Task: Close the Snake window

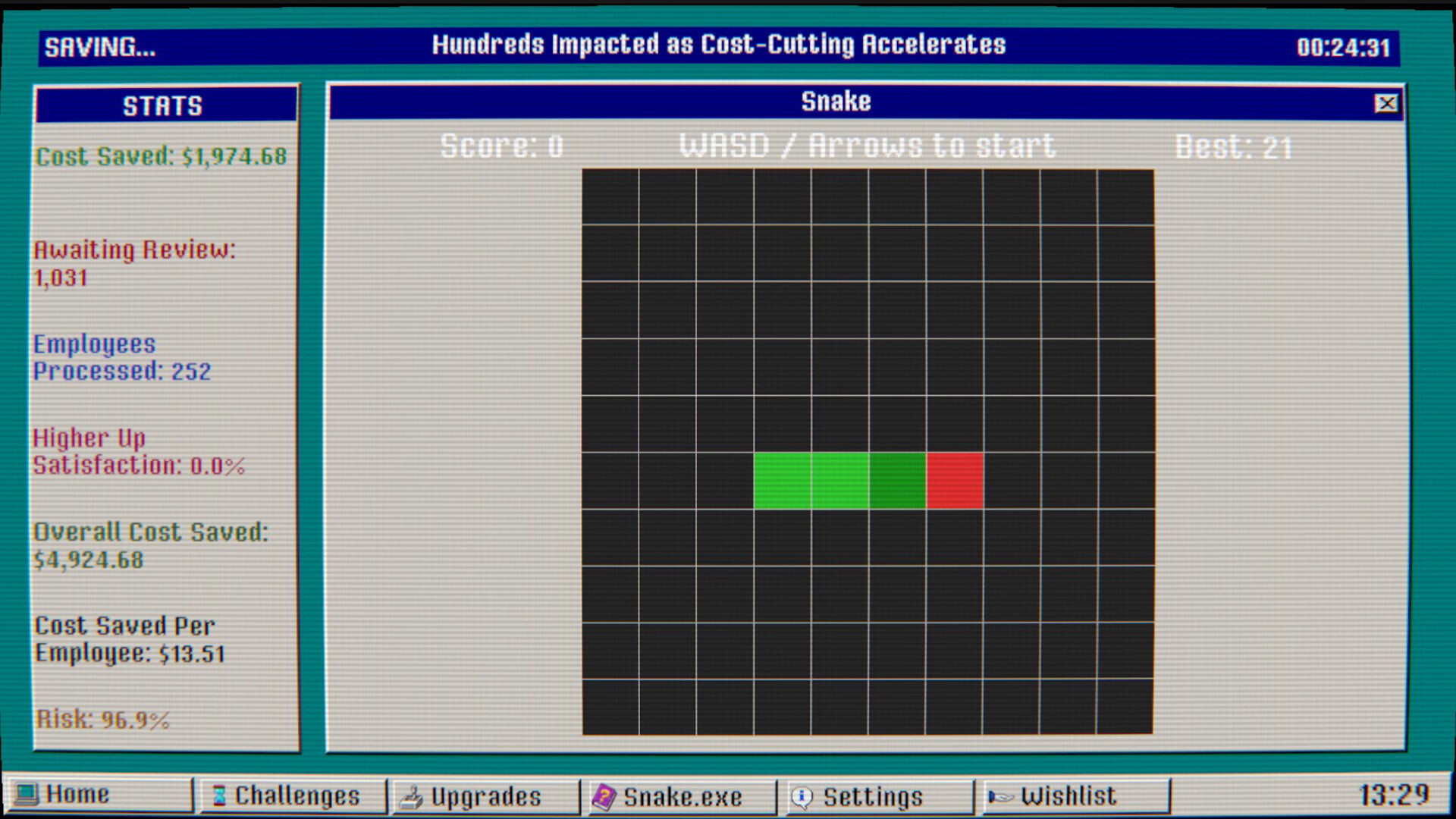Action: click(1386, 103)
